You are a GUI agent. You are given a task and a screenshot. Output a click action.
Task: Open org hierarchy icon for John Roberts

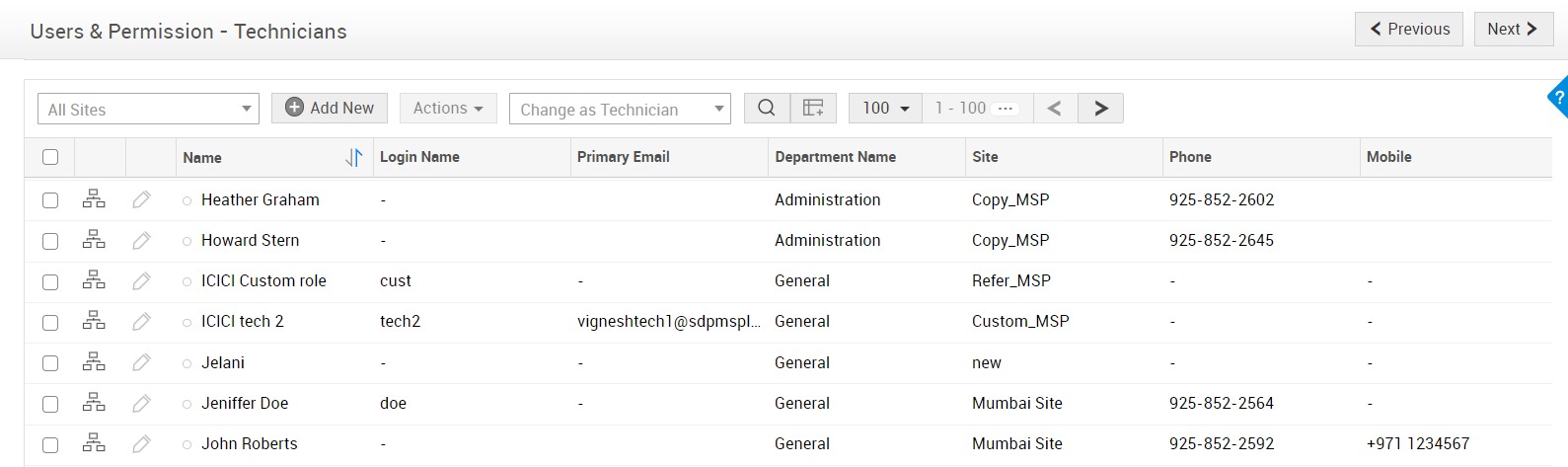tap(94, 443)
